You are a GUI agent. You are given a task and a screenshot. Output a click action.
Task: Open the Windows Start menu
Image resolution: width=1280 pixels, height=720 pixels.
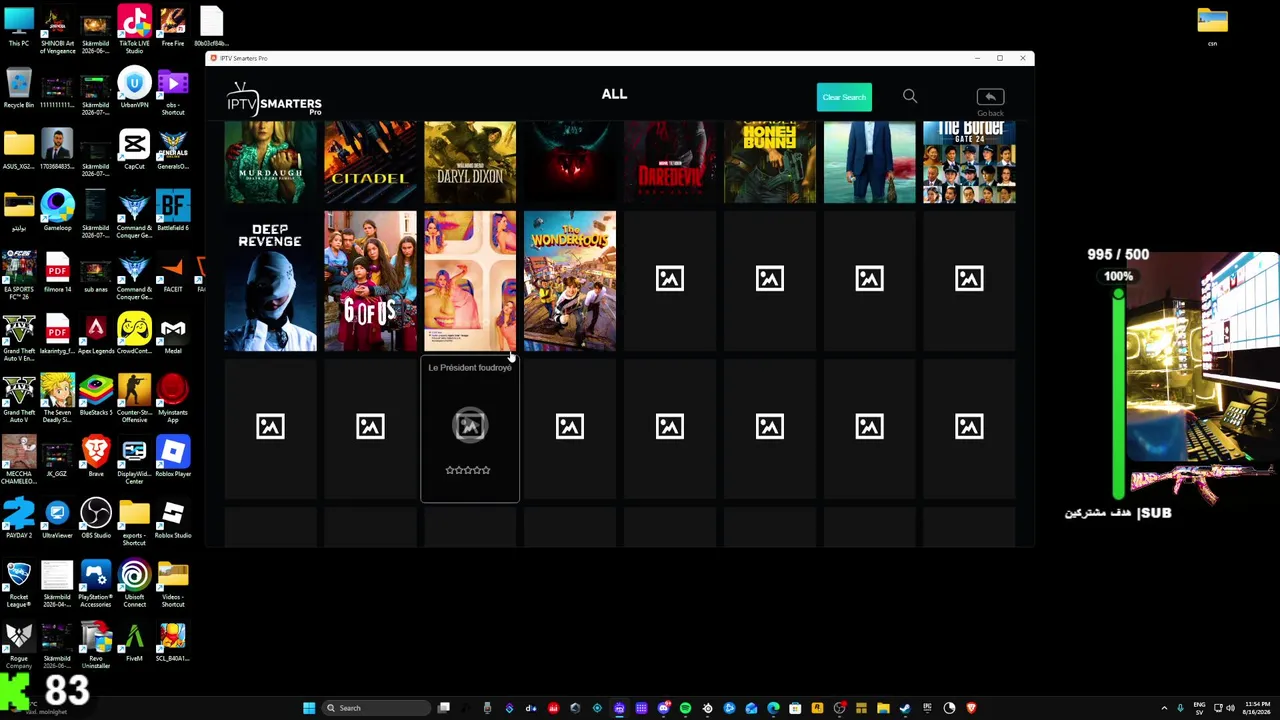309,708
